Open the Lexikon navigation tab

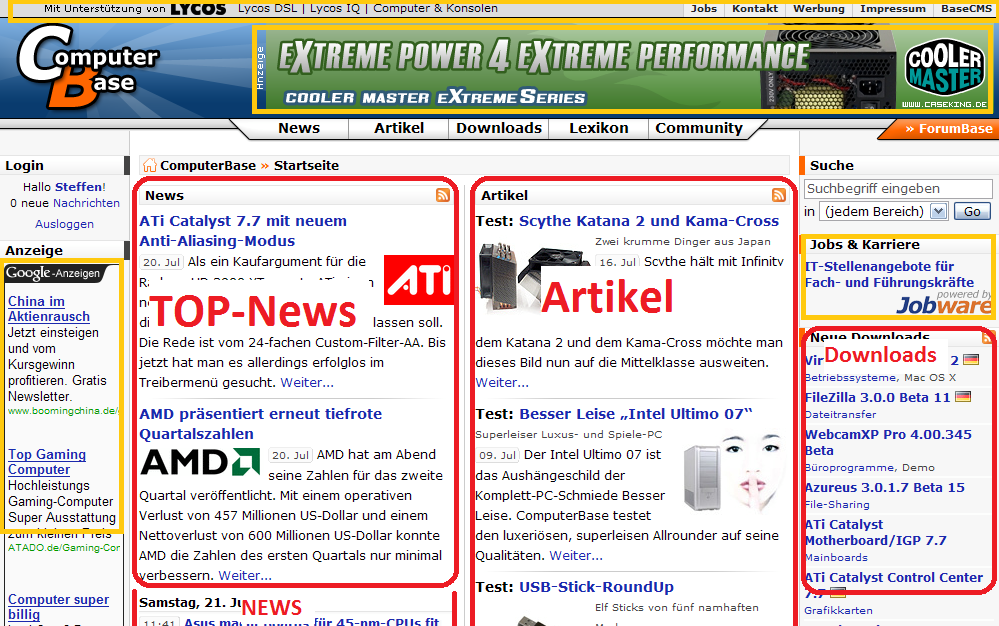[599, 128]
